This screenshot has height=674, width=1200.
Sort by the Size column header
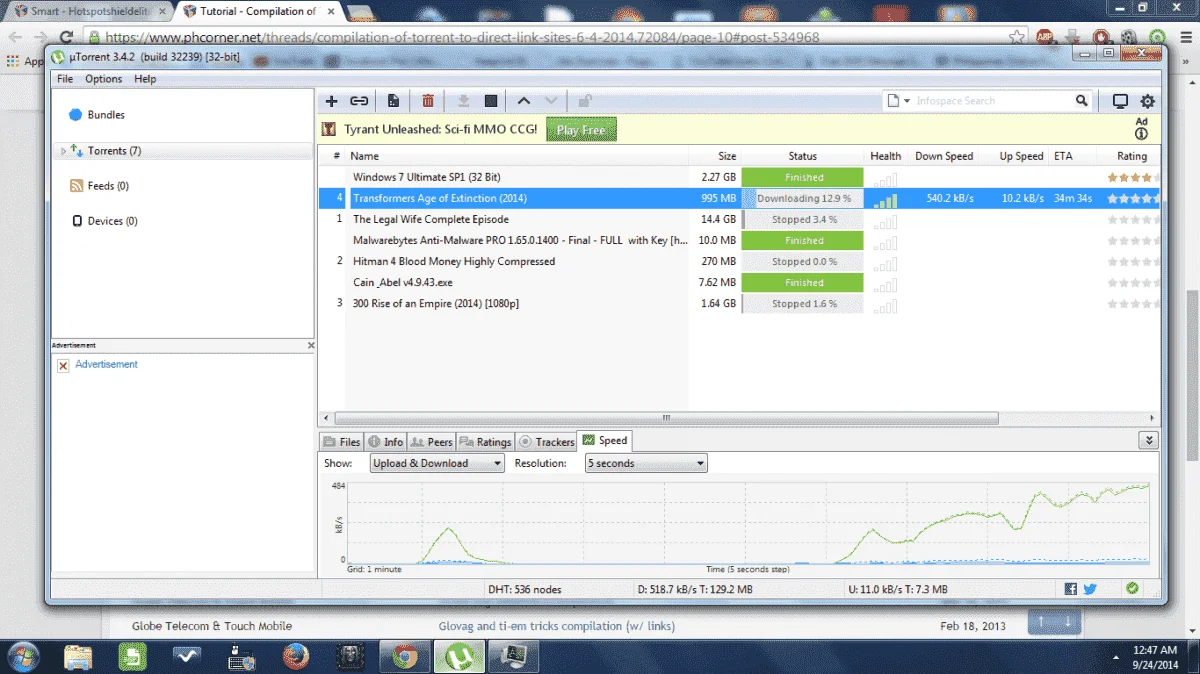[x=715, y=156]
